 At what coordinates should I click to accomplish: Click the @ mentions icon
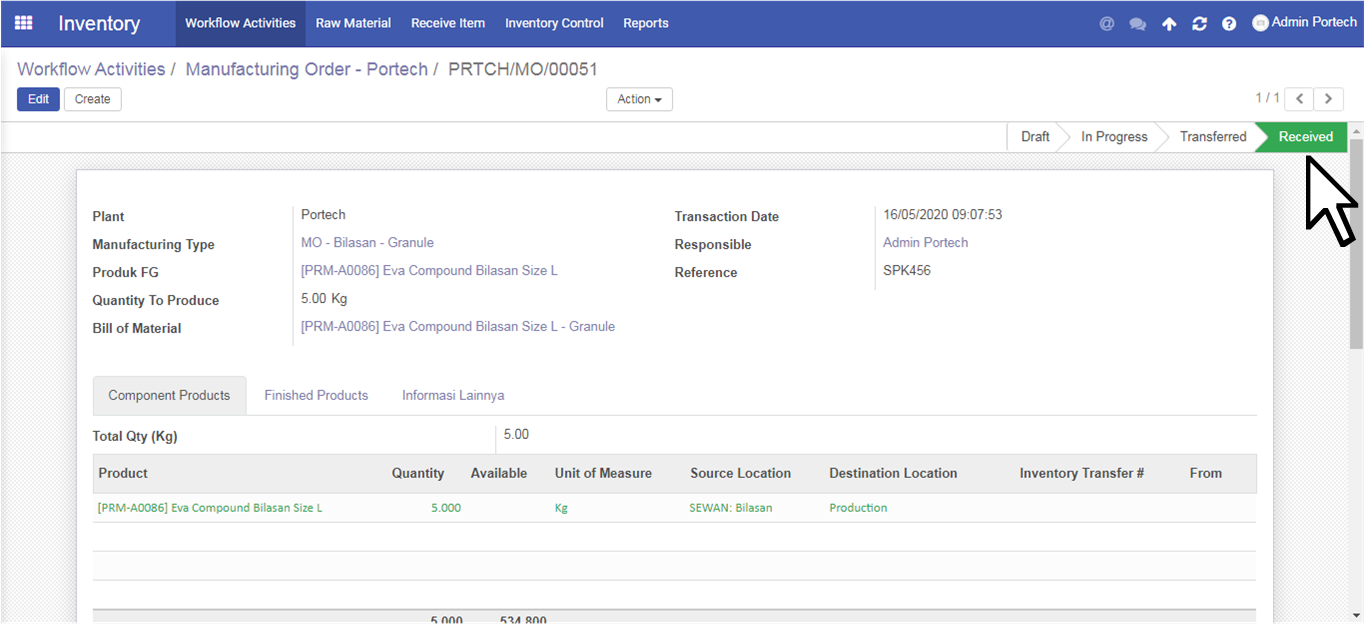1107,24
